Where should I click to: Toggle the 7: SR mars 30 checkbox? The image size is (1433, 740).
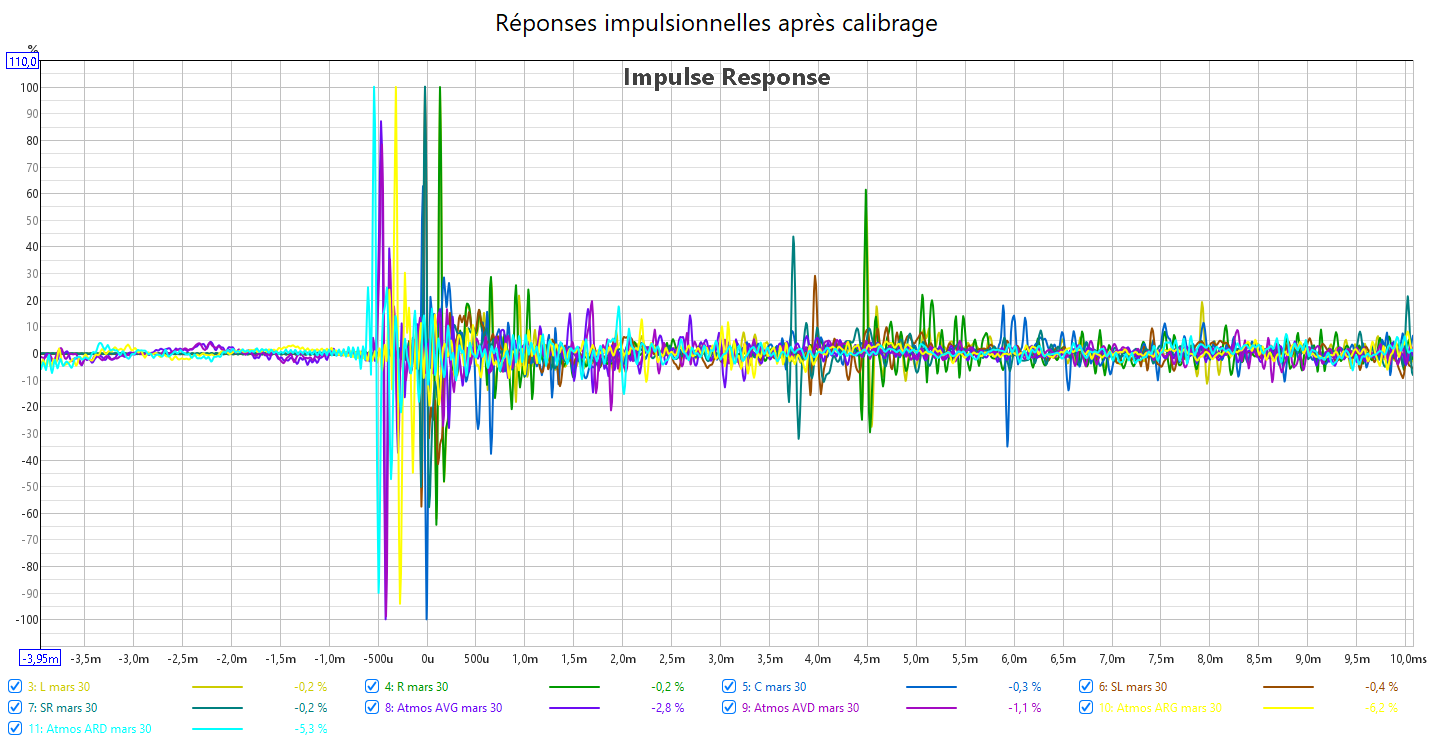pyautogui.click(x=14, y=708)
